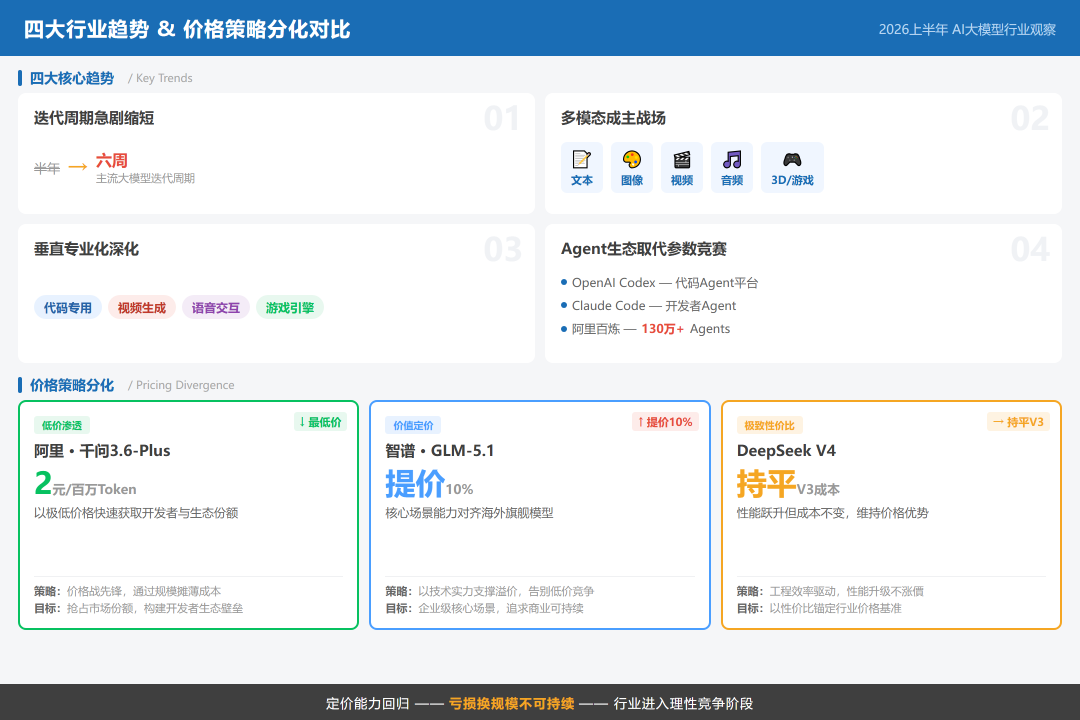
Task: Click 定价能力回归 in the footer
Action: [368, 703]
